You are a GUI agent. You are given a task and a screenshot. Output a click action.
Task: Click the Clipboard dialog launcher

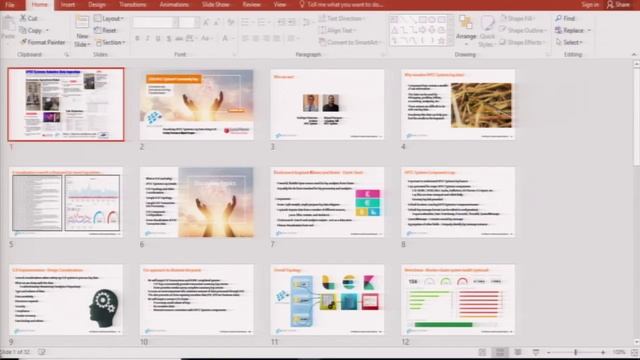tap(67, 54)
